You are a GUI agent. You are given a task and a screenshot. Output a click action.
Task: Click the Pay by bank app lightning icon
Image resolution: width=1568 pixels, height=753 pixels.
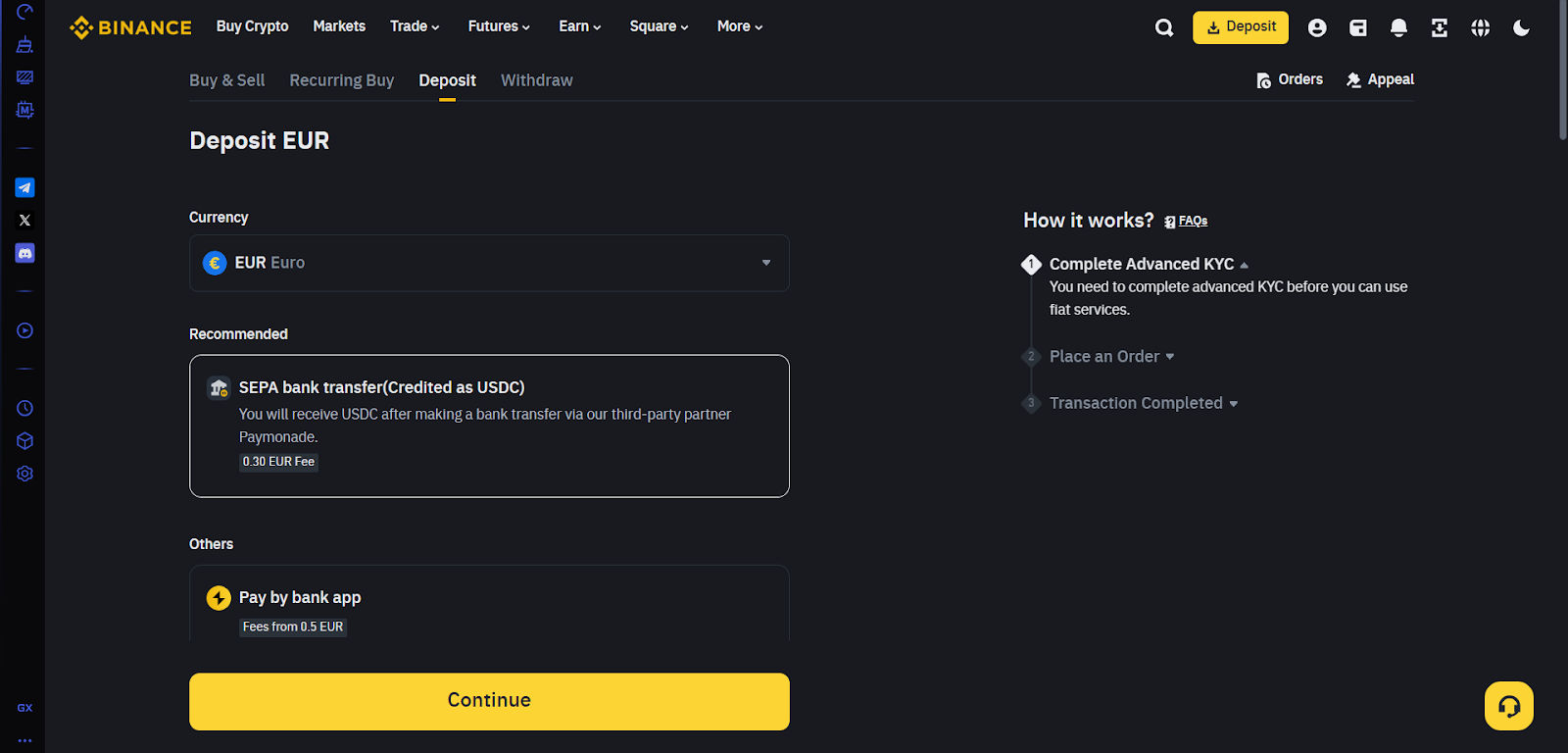click(x=219, y=598)
